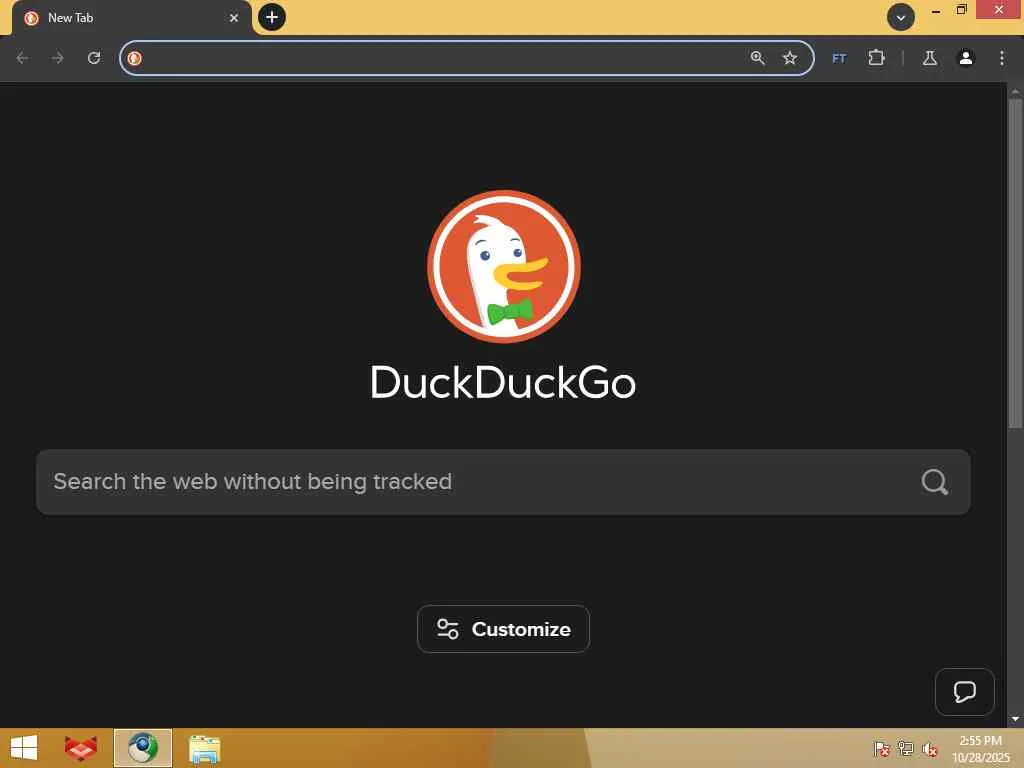This screenshot has height=768, width=1024.
Task: Open the muted volume tray icon
Action: [x=930, y=749]
